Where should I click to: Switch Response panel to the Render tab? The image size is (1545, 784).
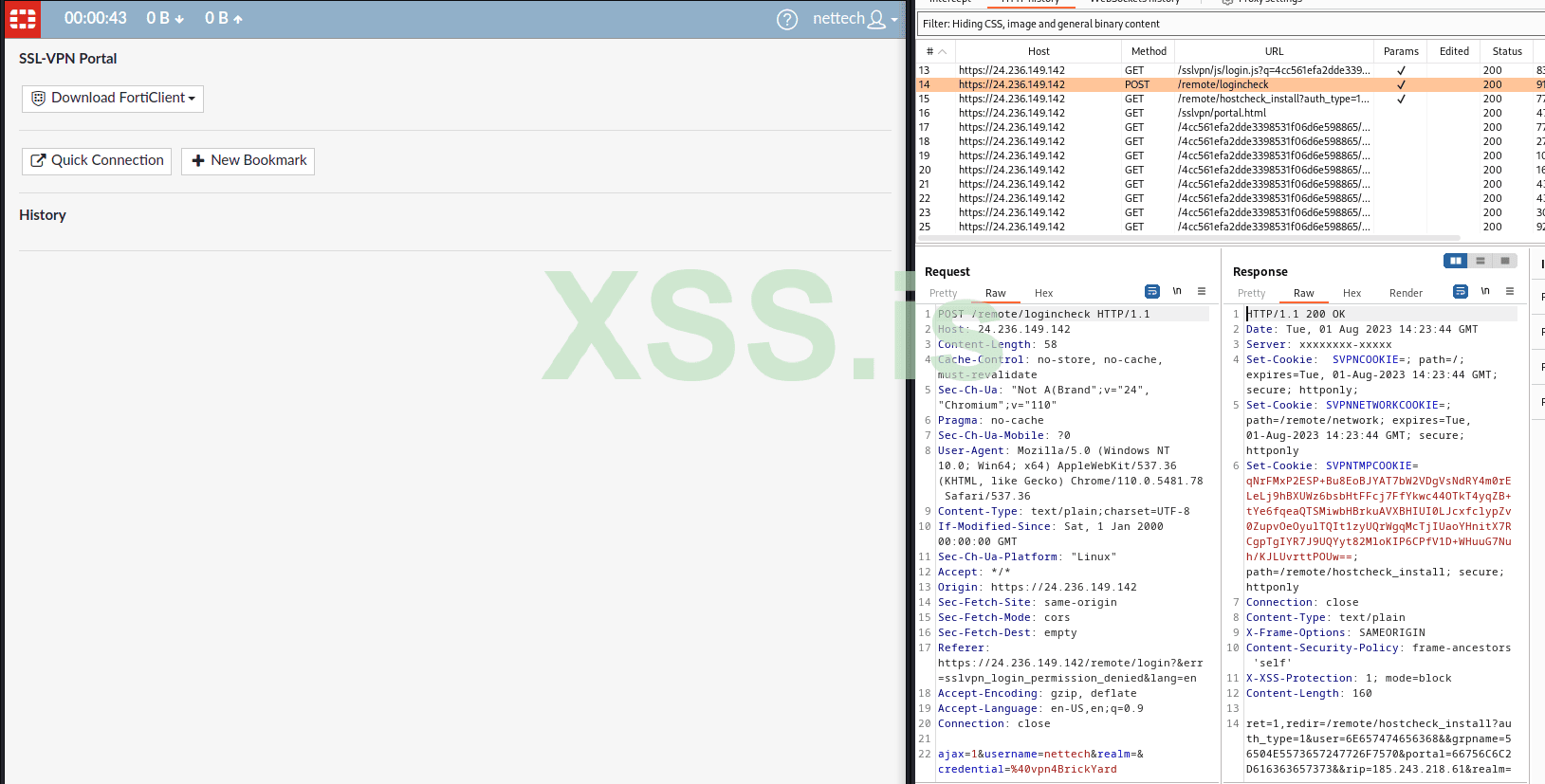(1406, 294)
